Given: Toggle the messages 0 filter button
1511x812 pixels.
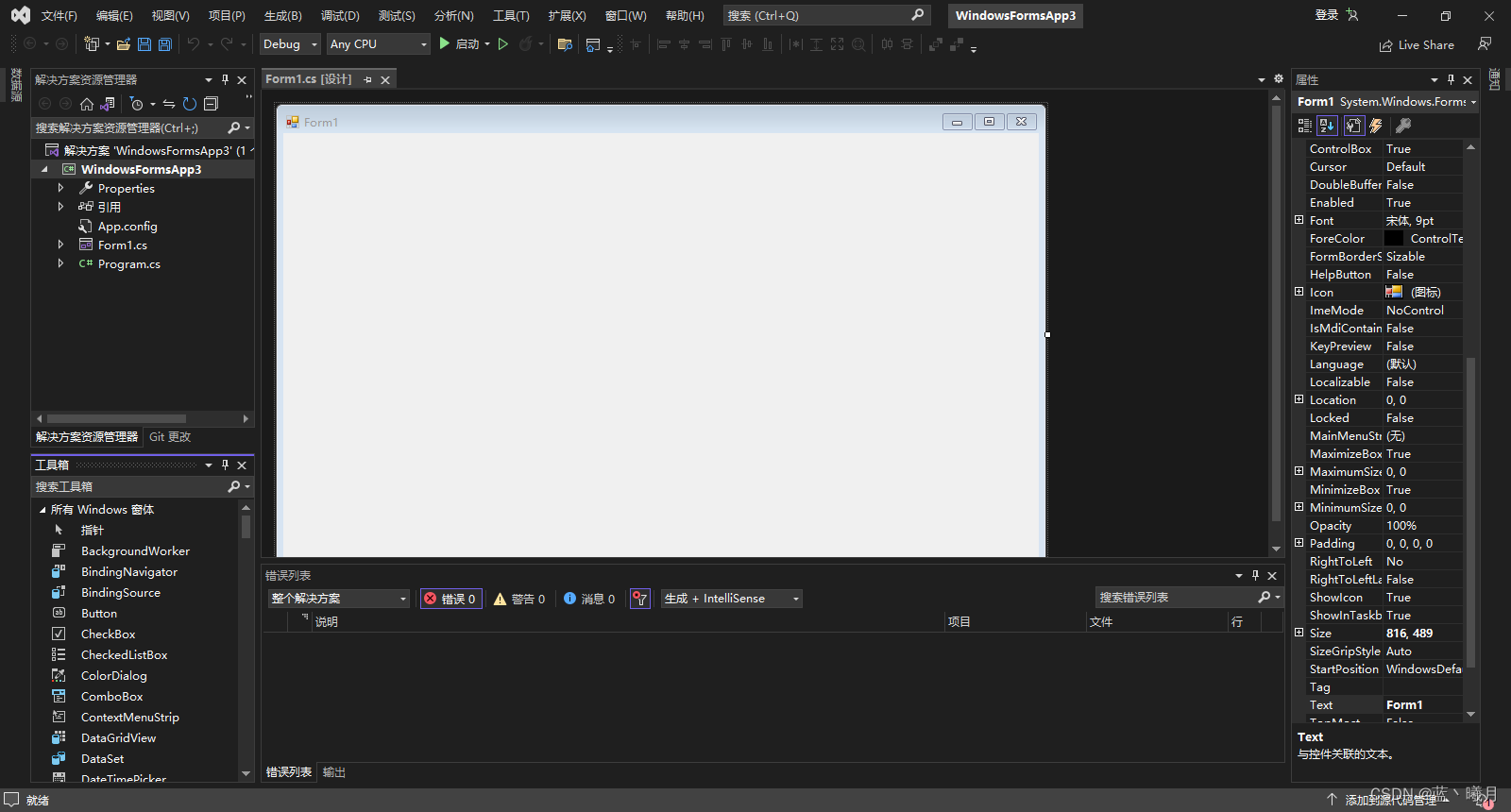Looking at the screenshot, I should pos(589,599).
